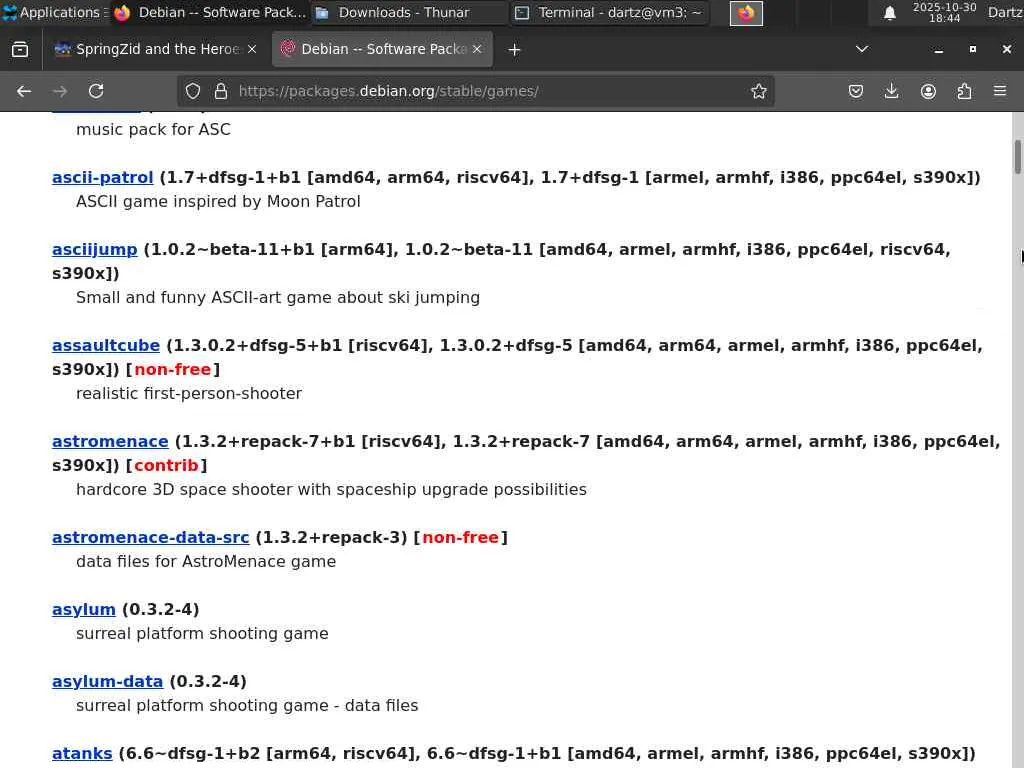
Task: Open the extensions puzzle icon
Action: pyautogui.click(x=964, y=91)
